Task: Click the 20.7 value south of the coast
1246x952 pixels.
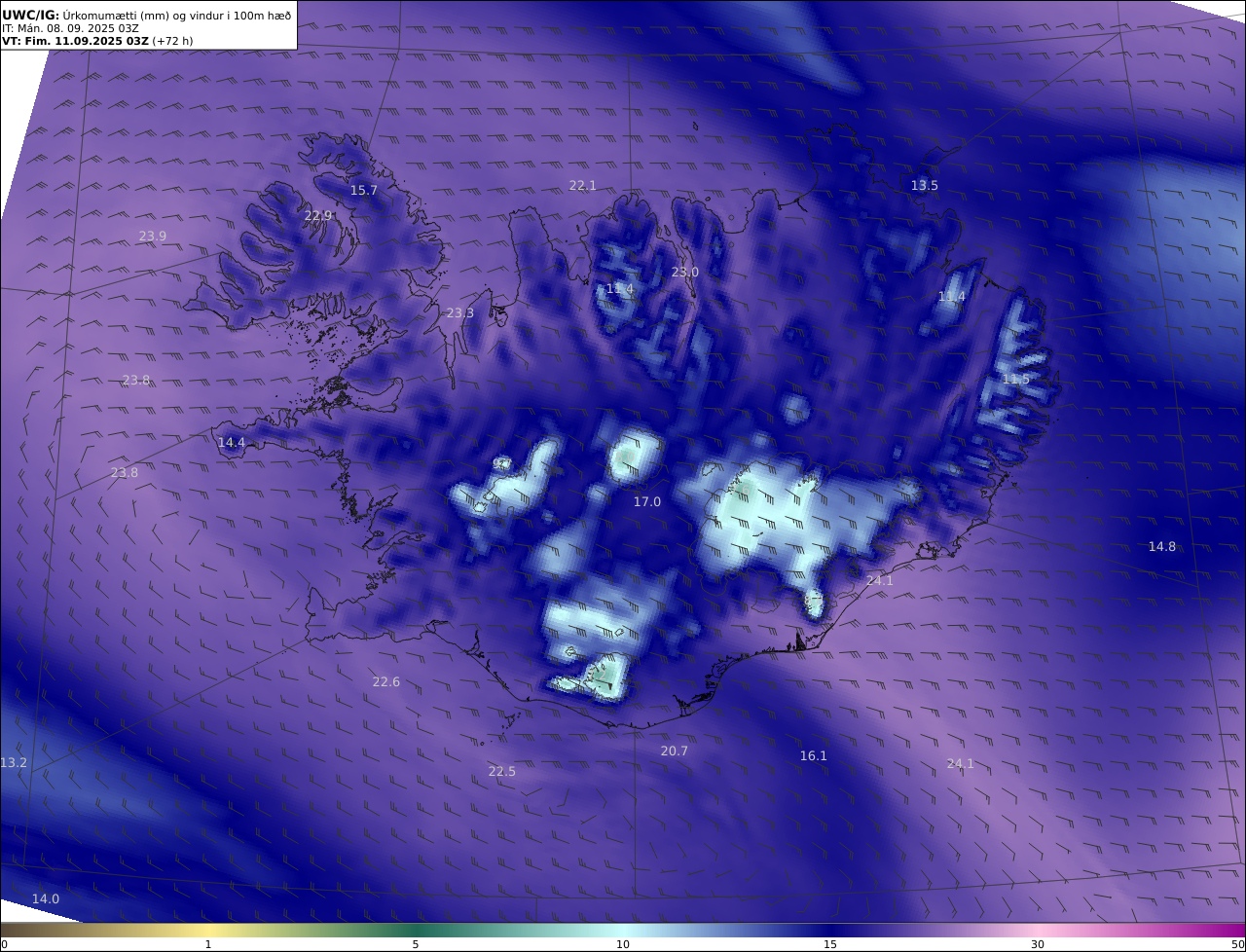Action: [x=675, y=751]
